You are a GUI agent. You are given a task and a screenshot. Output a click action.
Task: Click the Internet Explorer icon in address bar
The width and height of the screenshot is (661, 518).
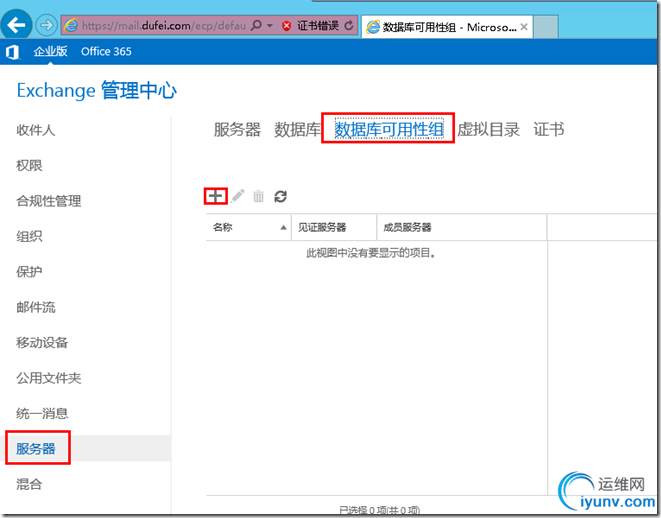click(x=71, y=26)
